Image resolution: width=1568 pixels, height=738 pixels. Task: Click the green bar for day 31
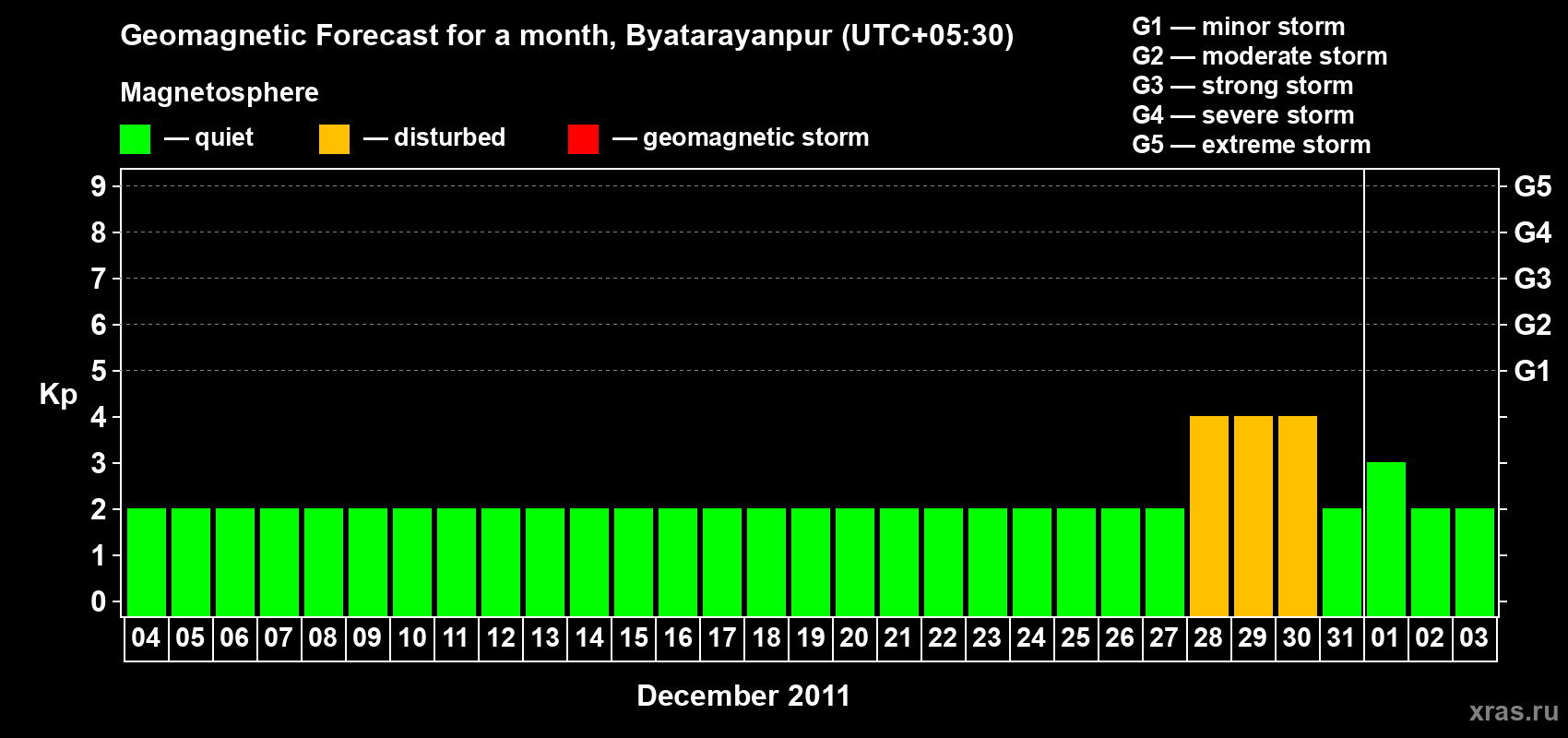1342,562
